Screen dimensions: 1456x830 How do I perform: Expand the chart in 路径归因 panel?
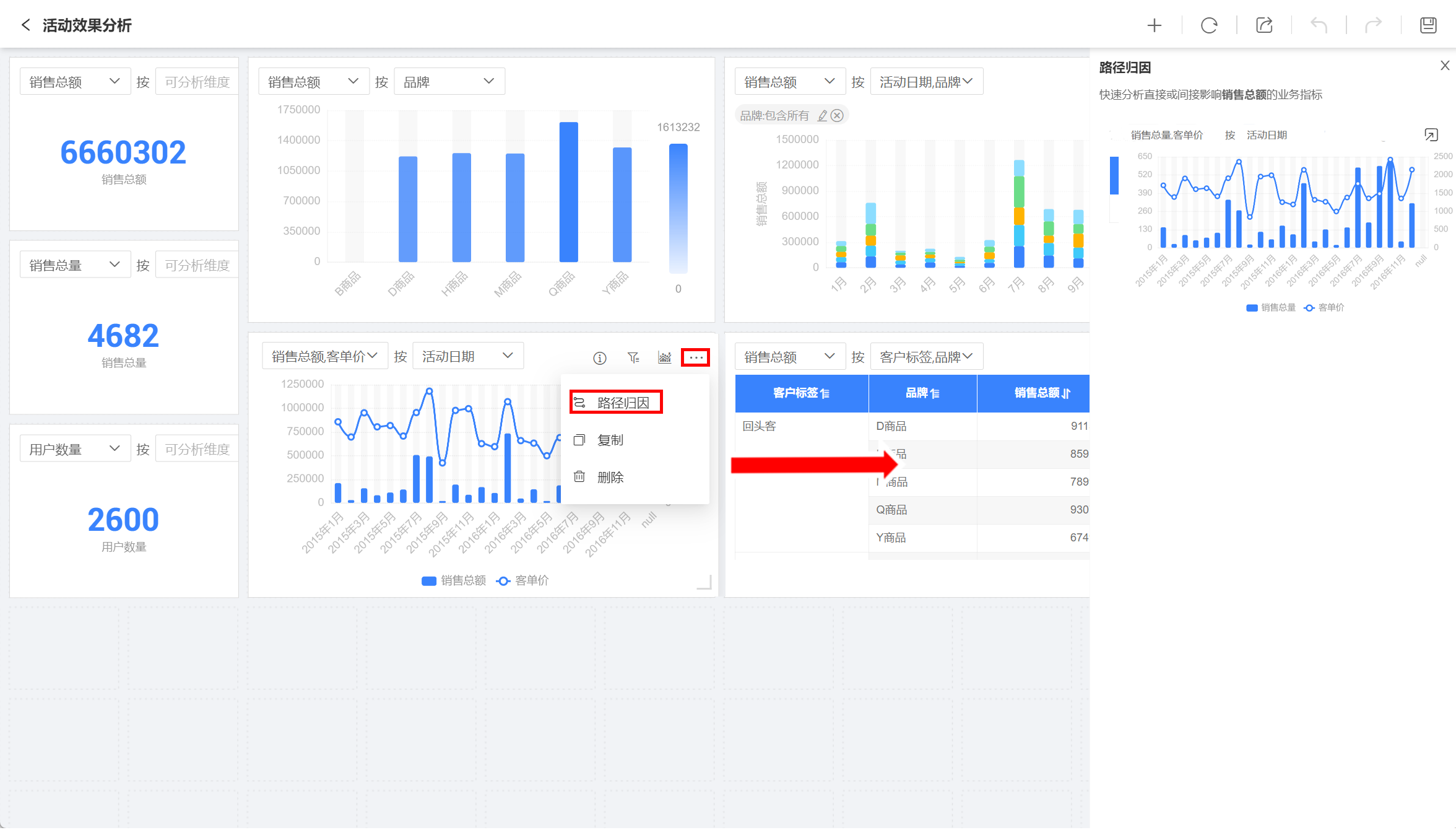tap(1431, 135)
